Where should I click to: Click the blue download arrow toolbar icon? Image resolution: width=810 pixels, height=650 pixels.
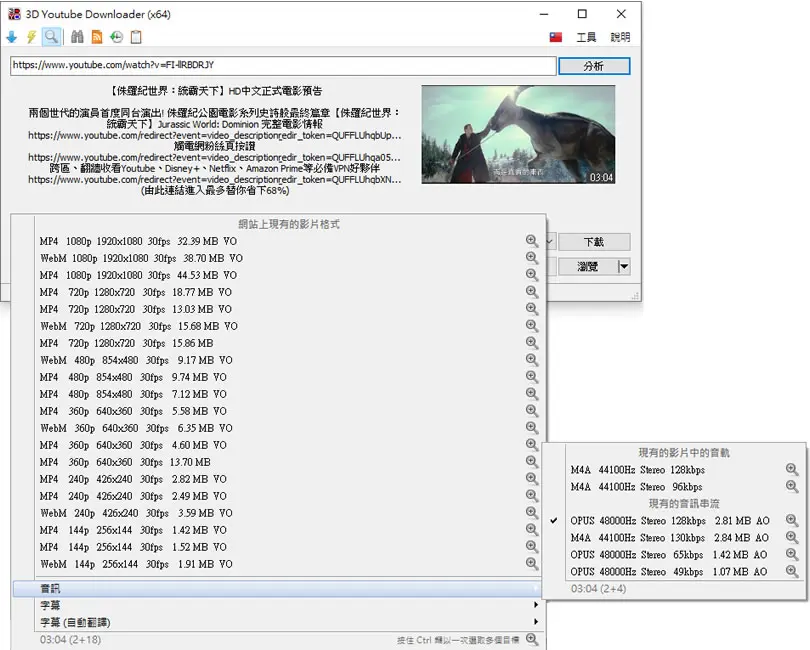[x=12, y=37]
